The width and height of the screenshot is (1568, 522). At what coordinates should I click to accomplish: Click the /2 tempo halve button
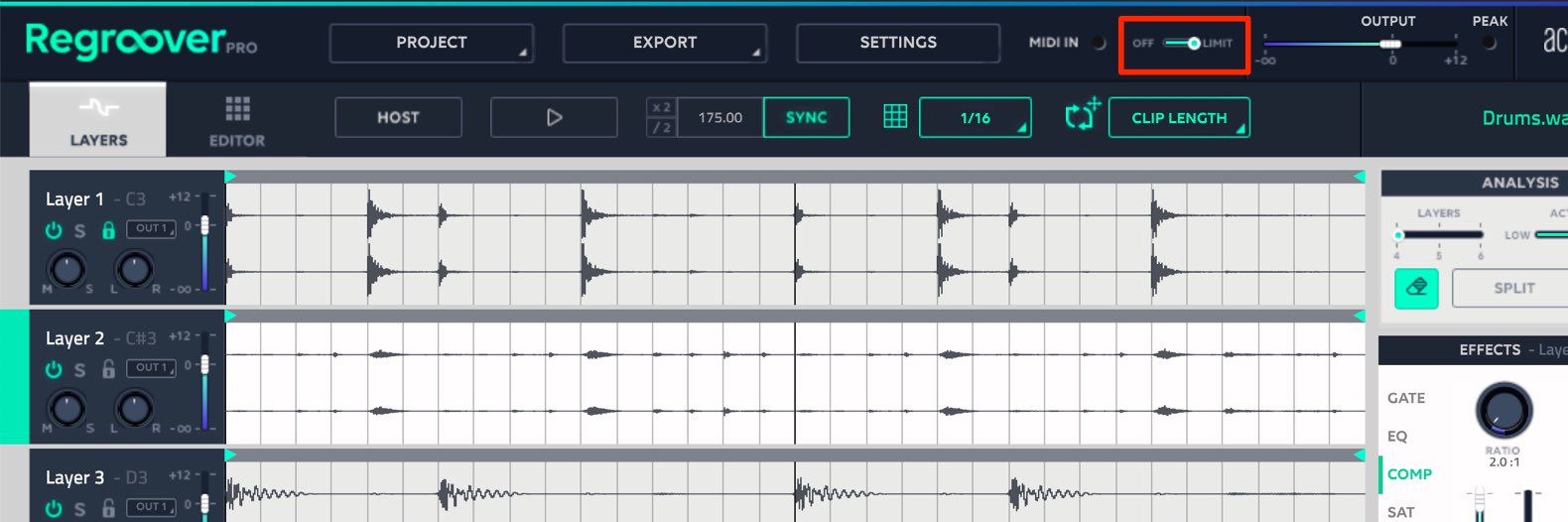point(662,127)
